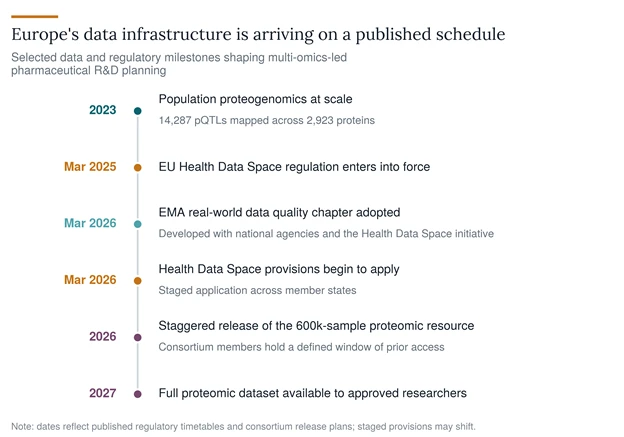Click the purple 2026 timeline dot
The image size is (624, 437).
click(x=138, y=338)
